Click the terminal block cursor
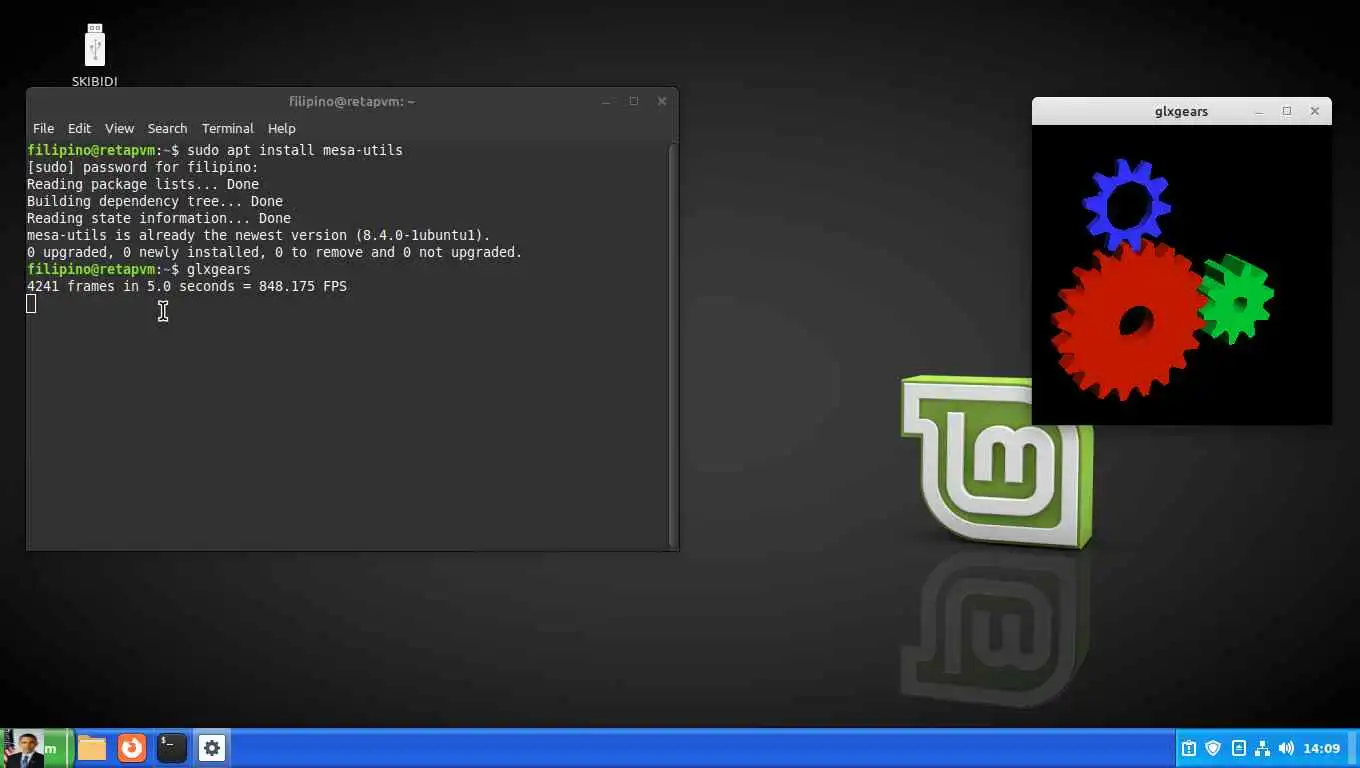This screenshot has height=768, width=1360. [31, 303]
